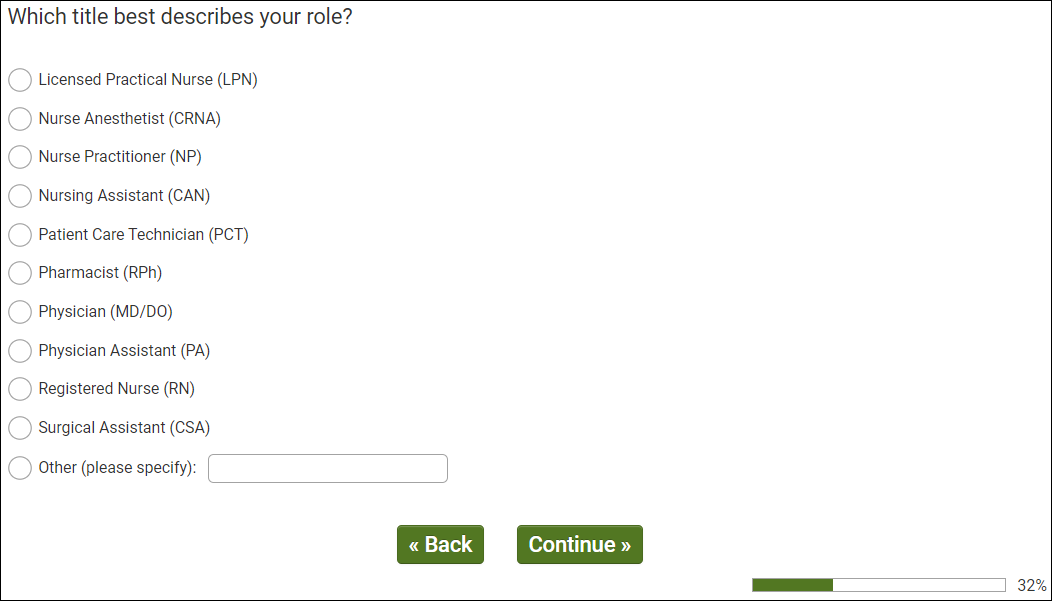Select Licensed Practical Nurse (LPN) radio button
The image size is (1052, 601).
20,80
